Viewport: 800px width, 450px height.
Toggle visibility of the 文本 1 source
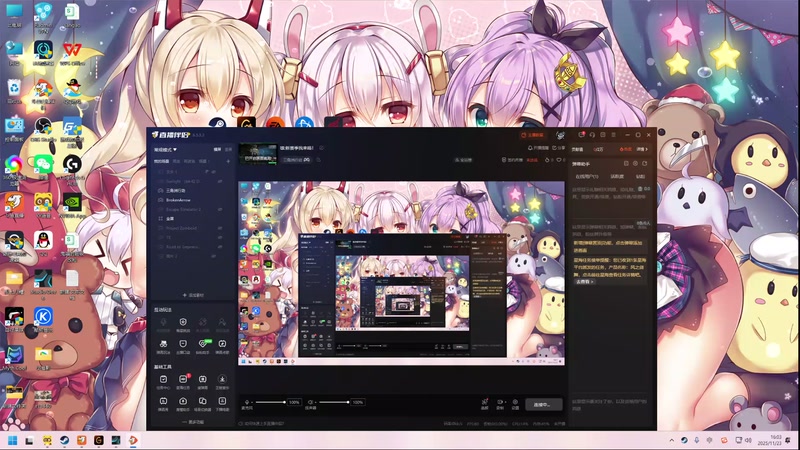click(214, 172)
